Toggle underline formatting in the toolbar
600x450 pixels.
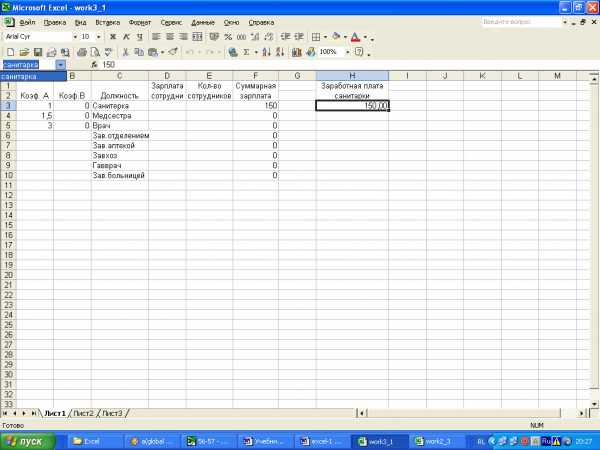[x=140, y=37]
